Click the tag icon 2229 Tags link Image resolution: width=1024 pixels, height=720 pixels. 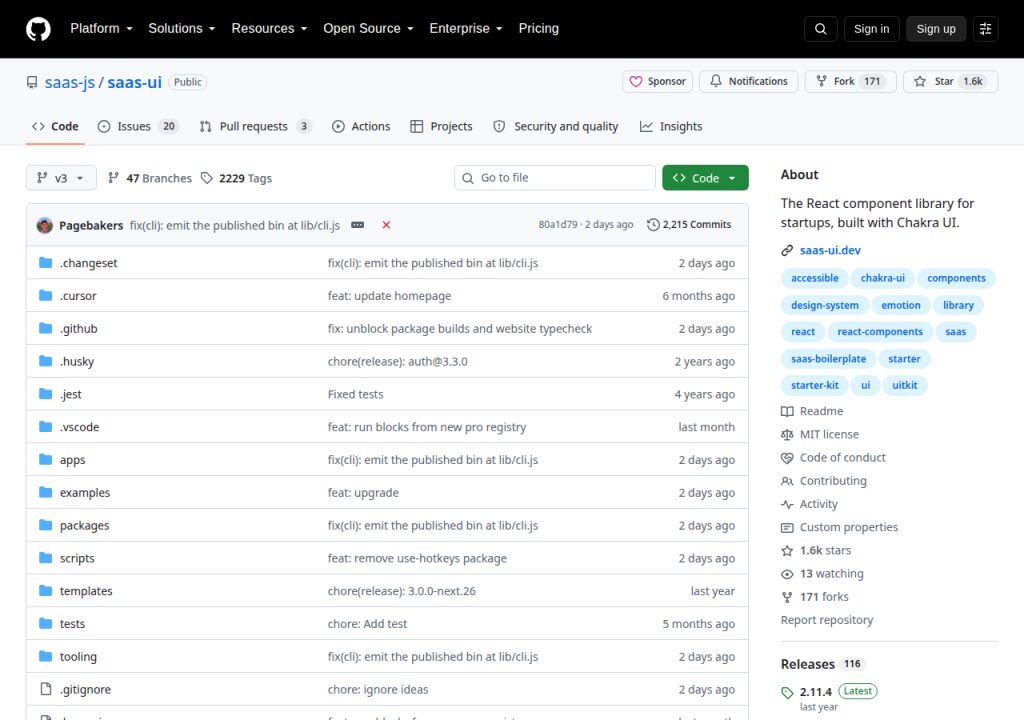236,178
